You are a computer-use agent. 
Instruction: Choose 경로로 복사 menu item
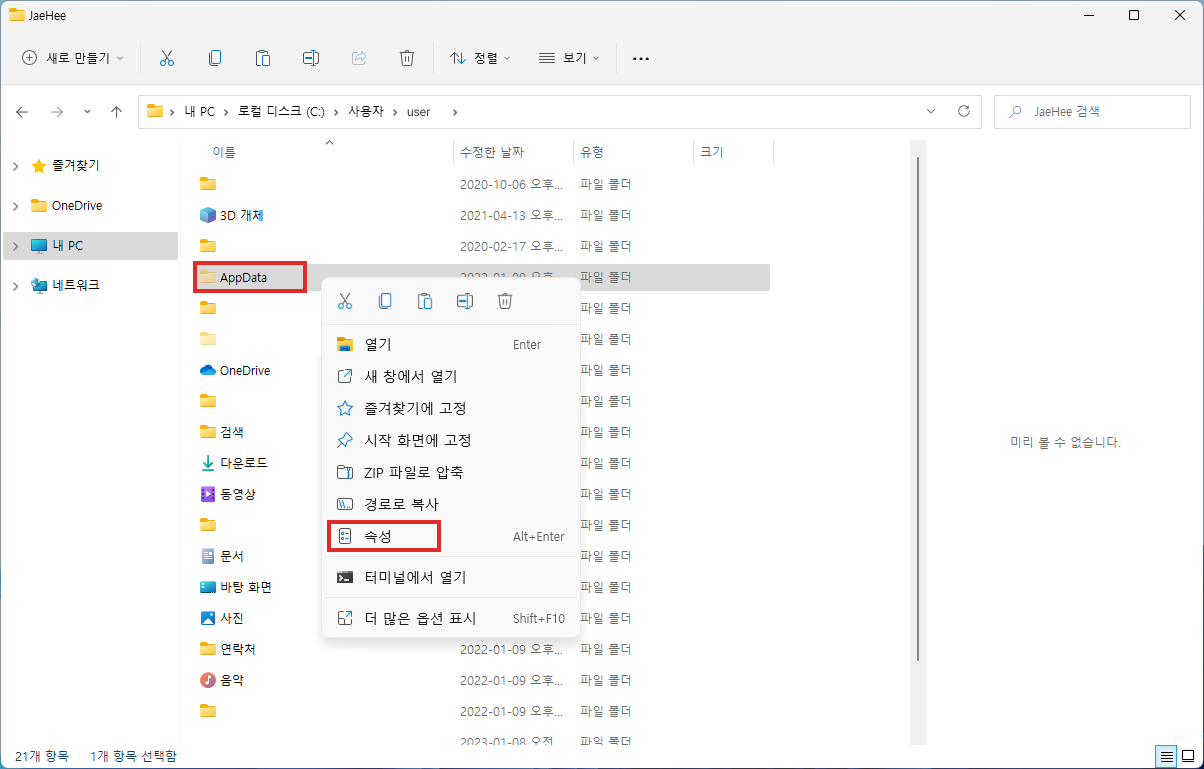click(451, 504)
